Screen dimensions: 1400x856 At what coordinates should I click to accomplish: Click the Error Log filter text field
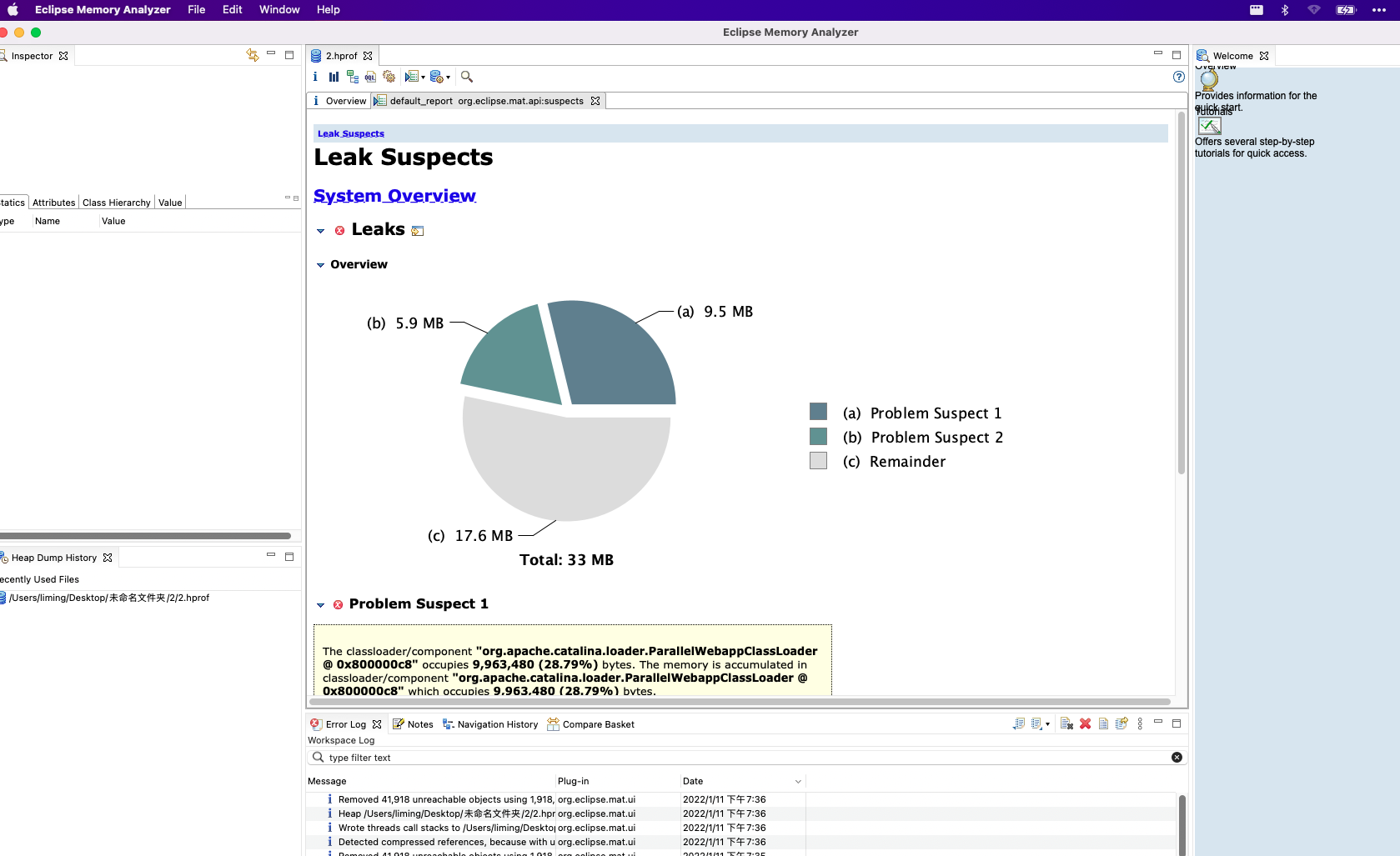(746, 758)
